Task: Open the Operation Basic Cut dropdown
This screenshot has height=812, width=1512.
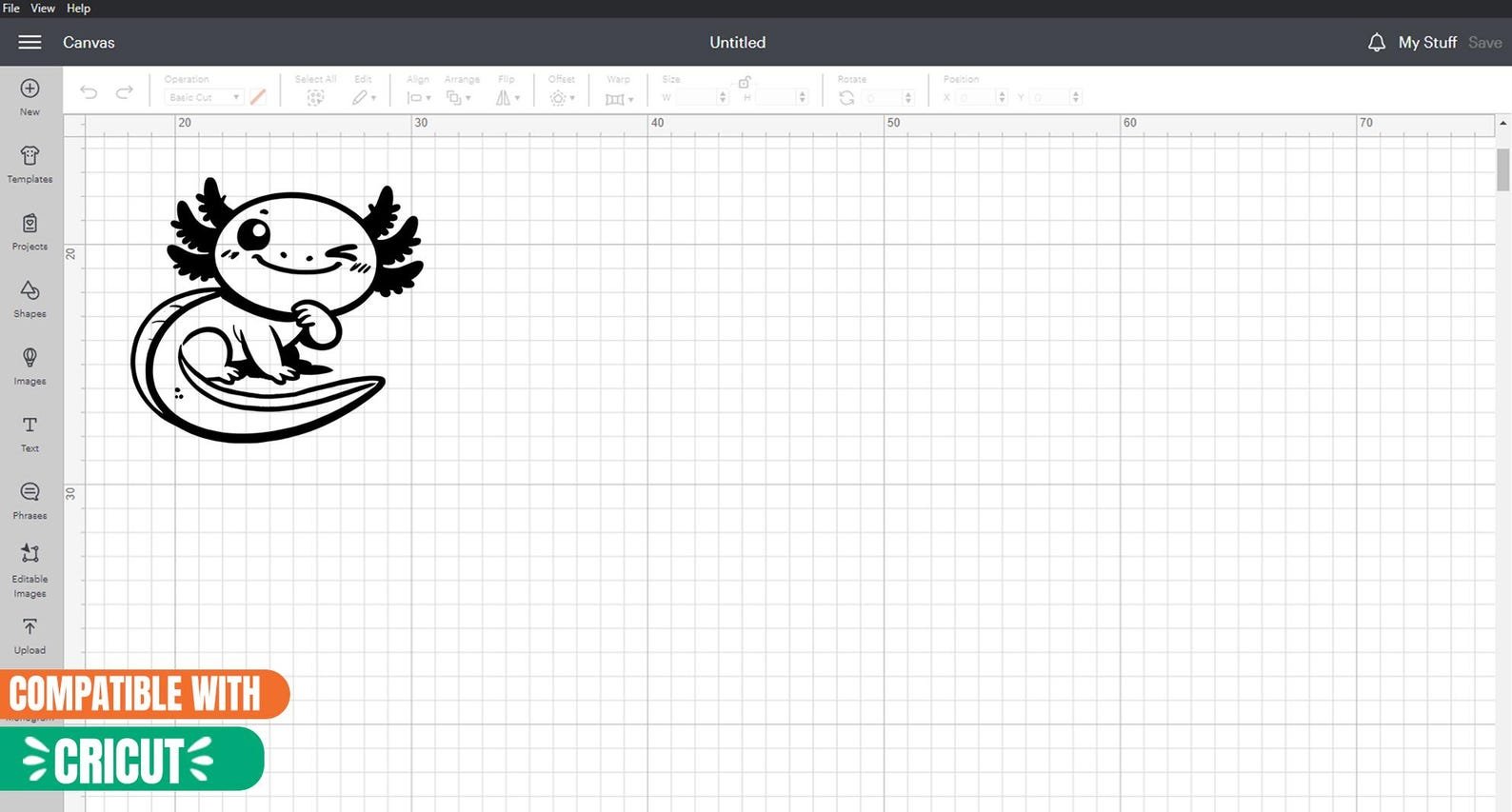Action: (x=203, y=97)
